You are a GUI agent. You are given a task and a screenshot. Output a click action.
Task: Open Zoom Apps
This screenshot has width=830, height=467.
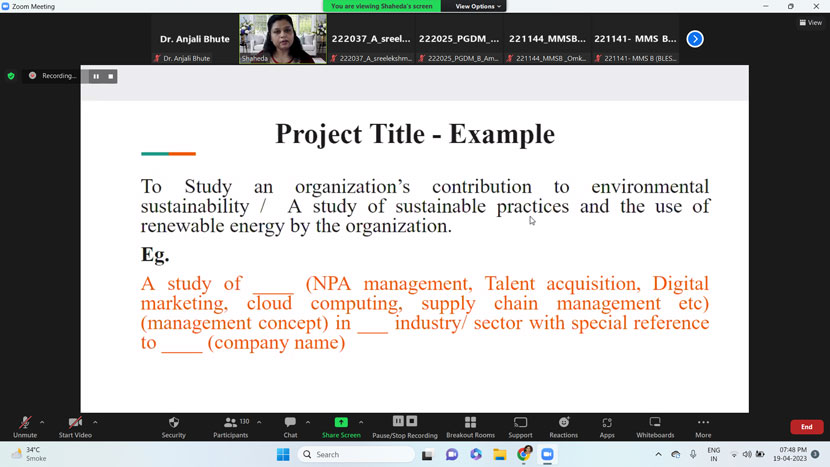click(x=607, y=427)
